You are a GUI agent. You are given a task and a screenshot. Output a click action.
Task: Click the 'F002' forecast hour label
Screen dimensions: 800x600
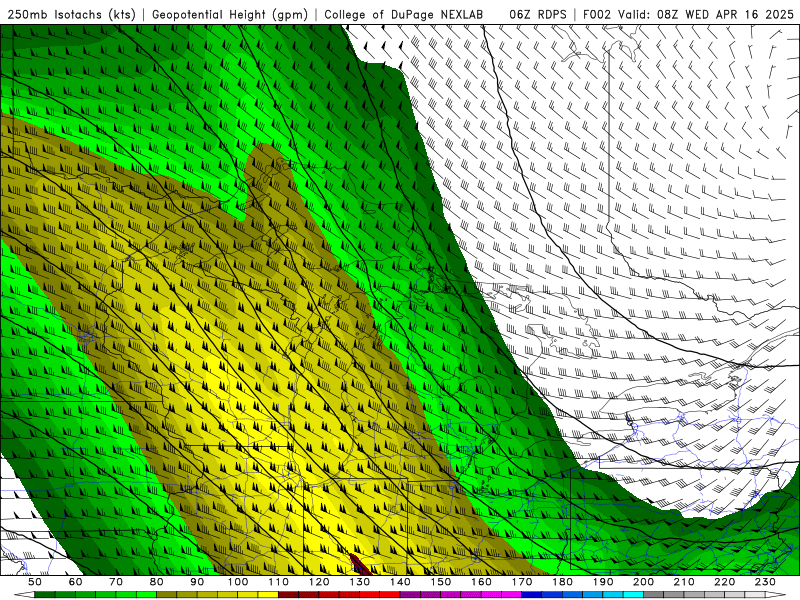[x=597, y=14]
